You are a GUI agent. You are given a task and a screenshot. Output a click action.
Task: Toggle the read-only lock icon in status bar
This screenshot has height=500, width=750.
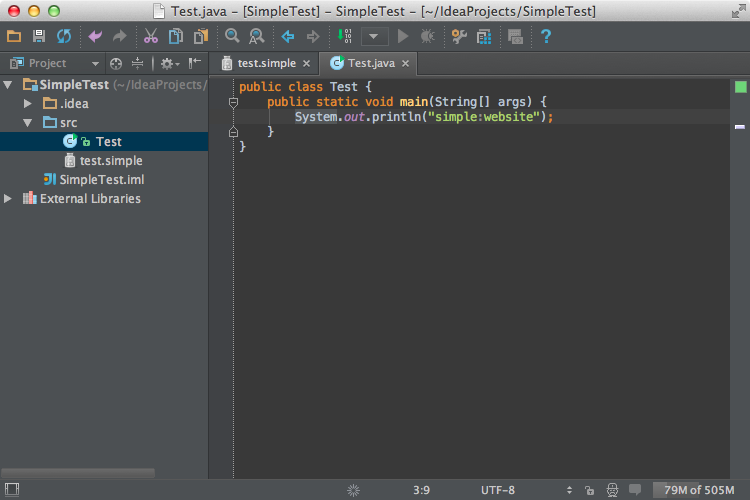pyautogui.click(x=590, y=490)
